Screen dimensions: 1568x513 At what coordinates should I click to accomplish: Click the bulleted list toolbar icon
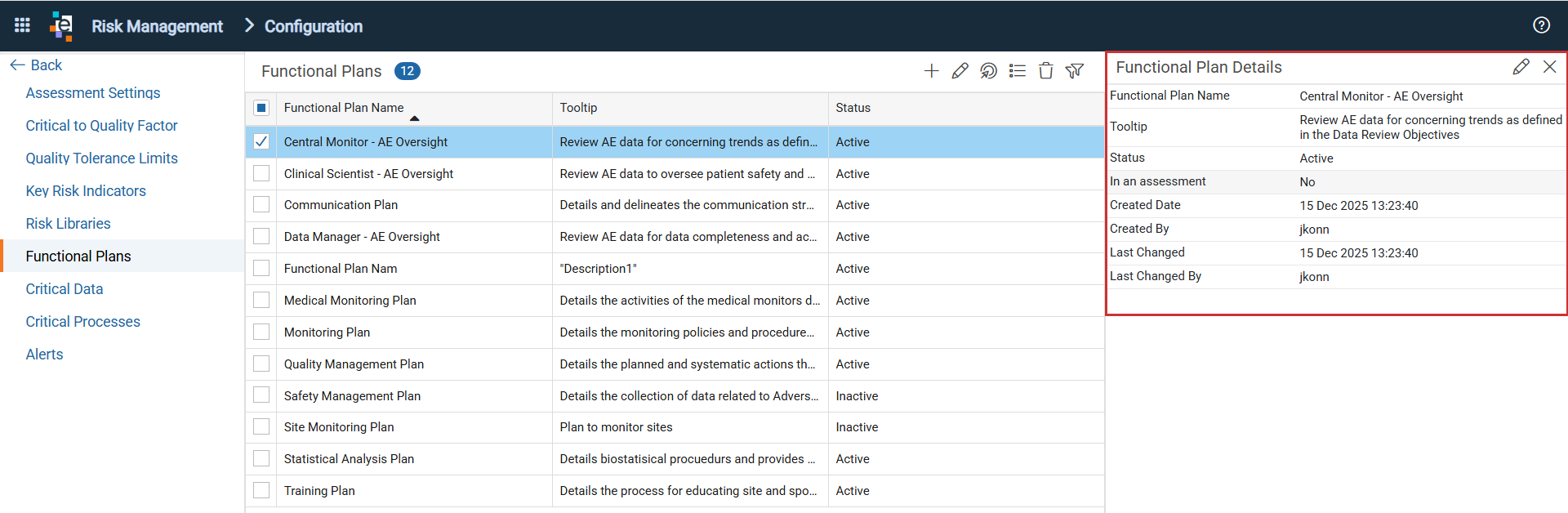coord(1017,71)
